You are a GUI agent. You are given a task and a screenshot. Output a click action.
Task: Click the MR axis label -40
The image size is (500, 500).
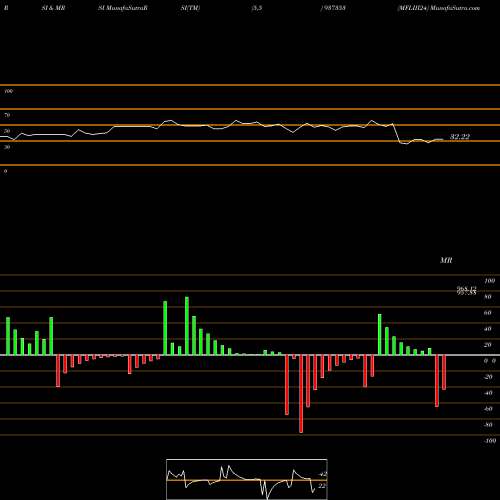tap(488, 393)
